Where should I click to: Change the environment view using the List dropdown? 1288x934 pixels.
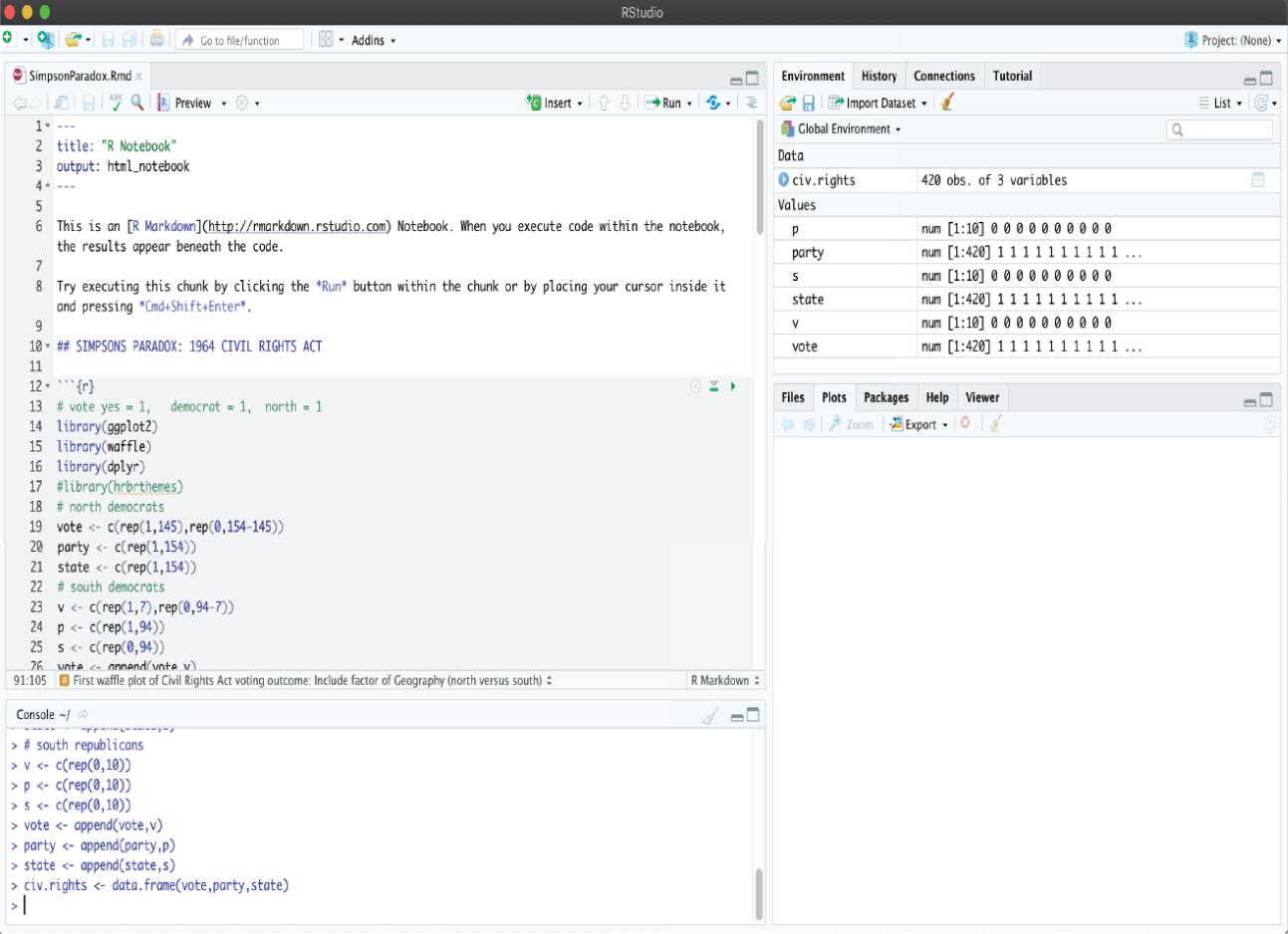pos(1220,103)
